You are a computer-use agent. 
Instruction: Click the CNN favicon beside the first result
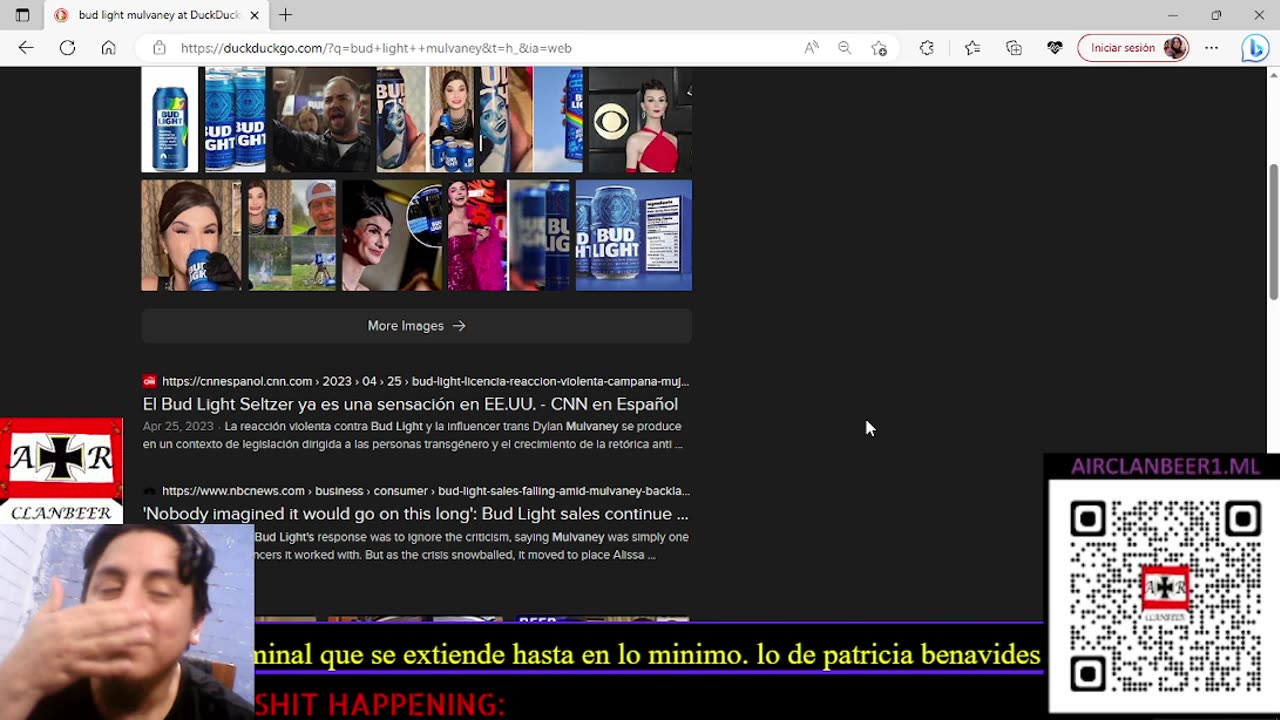click(149, 381)
